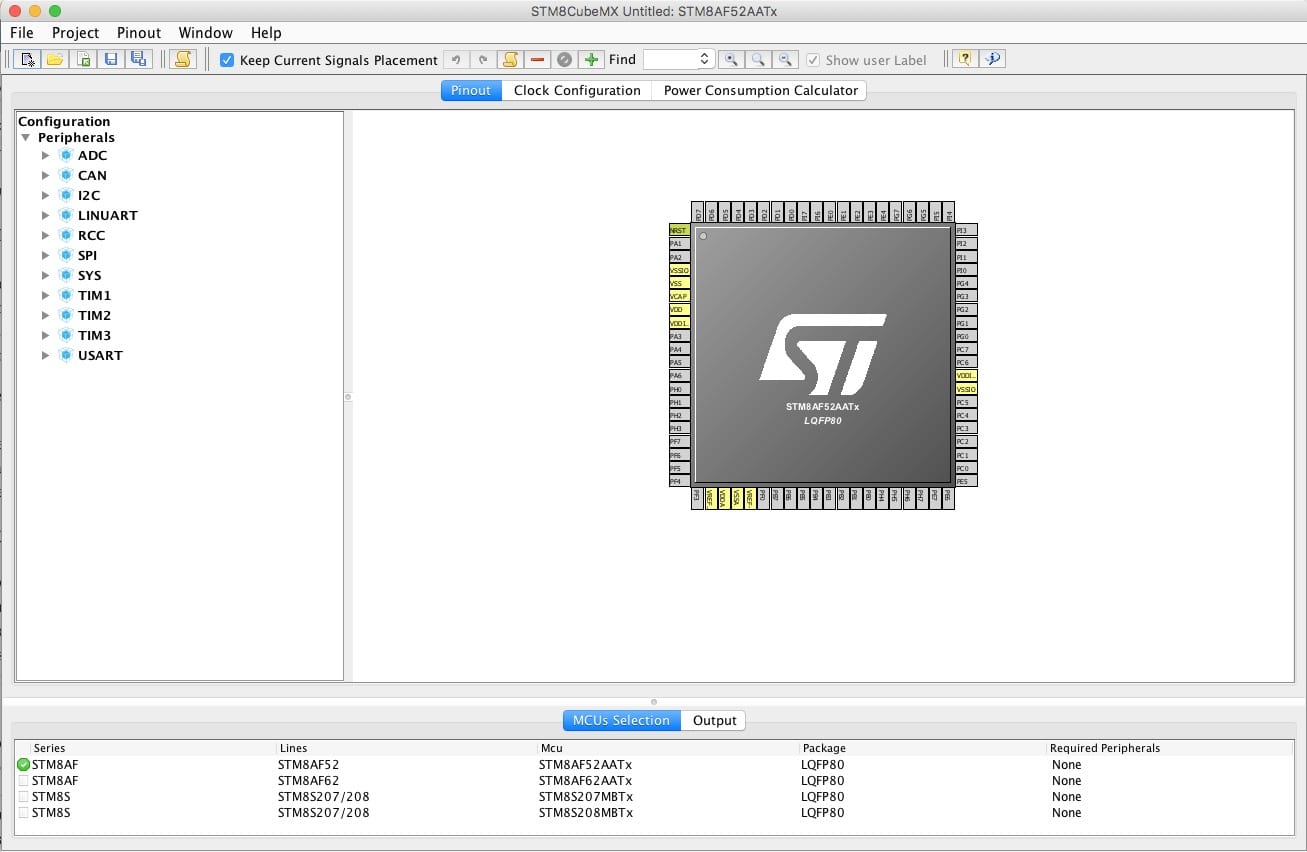
Task: Toggle the Show user Label checkbox
Action: point(813,60)
